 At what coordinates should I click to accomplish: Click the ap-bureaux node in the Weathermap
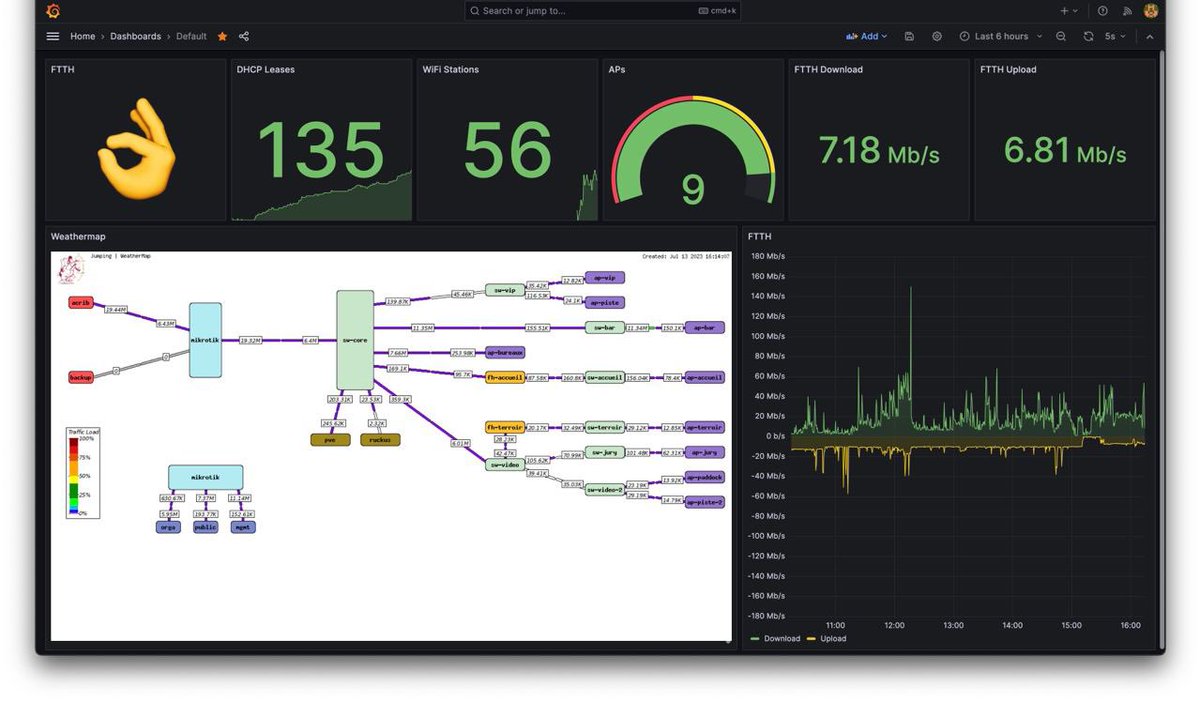[x=505, y=352]
